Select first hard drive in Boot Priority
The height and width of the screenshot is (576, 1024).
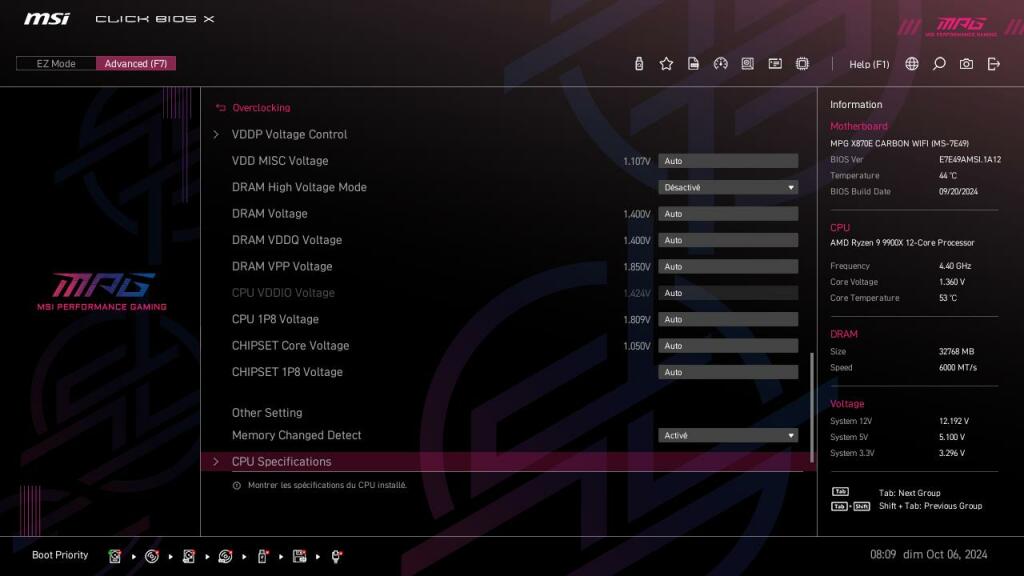115,555
